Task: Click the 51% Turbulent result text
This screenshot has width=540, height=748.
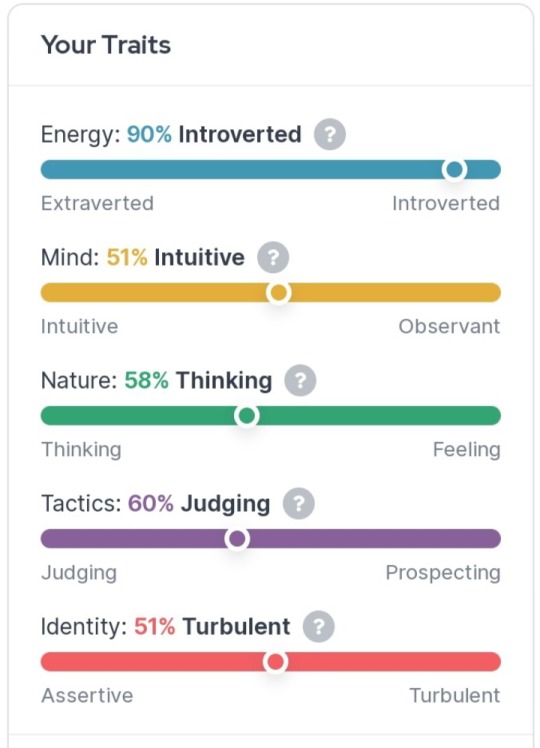Action: click(212, 627)
